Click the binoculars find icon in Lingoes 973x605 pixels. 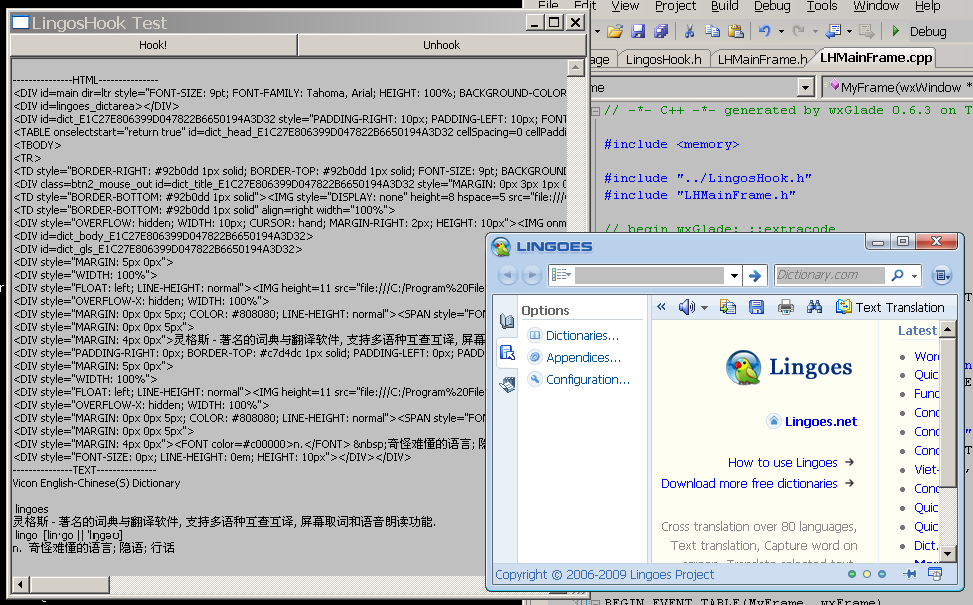[x=814, y=307]
